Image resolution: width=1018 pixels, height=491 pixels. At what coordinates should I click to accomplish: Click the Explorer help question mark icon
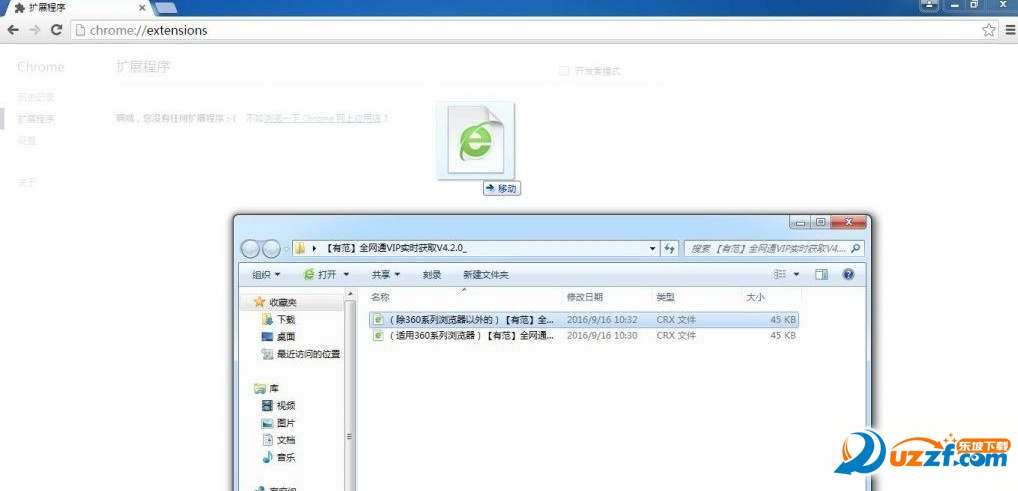848,274
